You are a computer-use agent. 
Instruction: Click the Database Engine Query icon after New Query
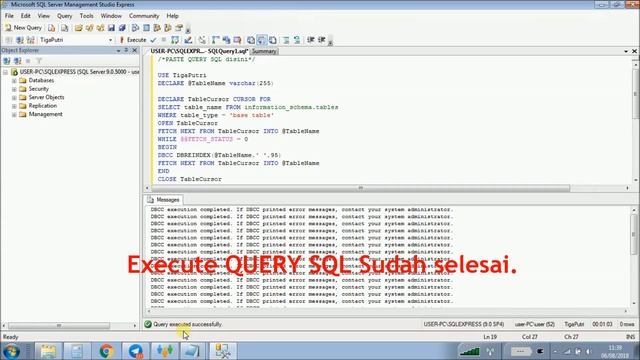(51, 28)
